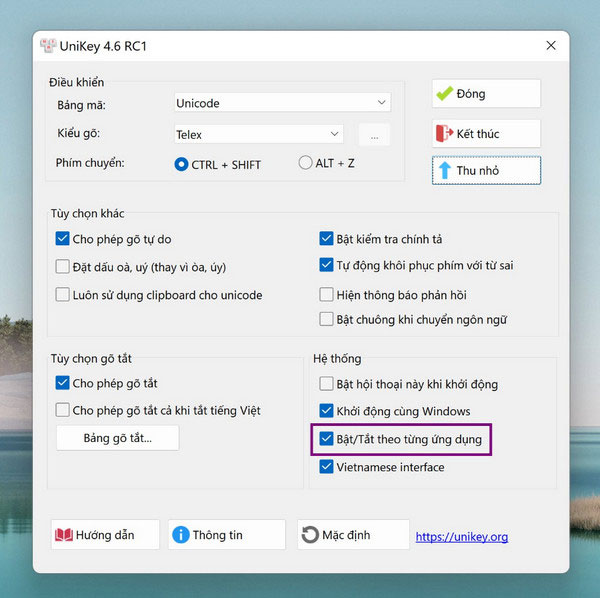The image size is (600, 598).
Task: Click the UniKey app icon in title bar
Action: [48, 46]
